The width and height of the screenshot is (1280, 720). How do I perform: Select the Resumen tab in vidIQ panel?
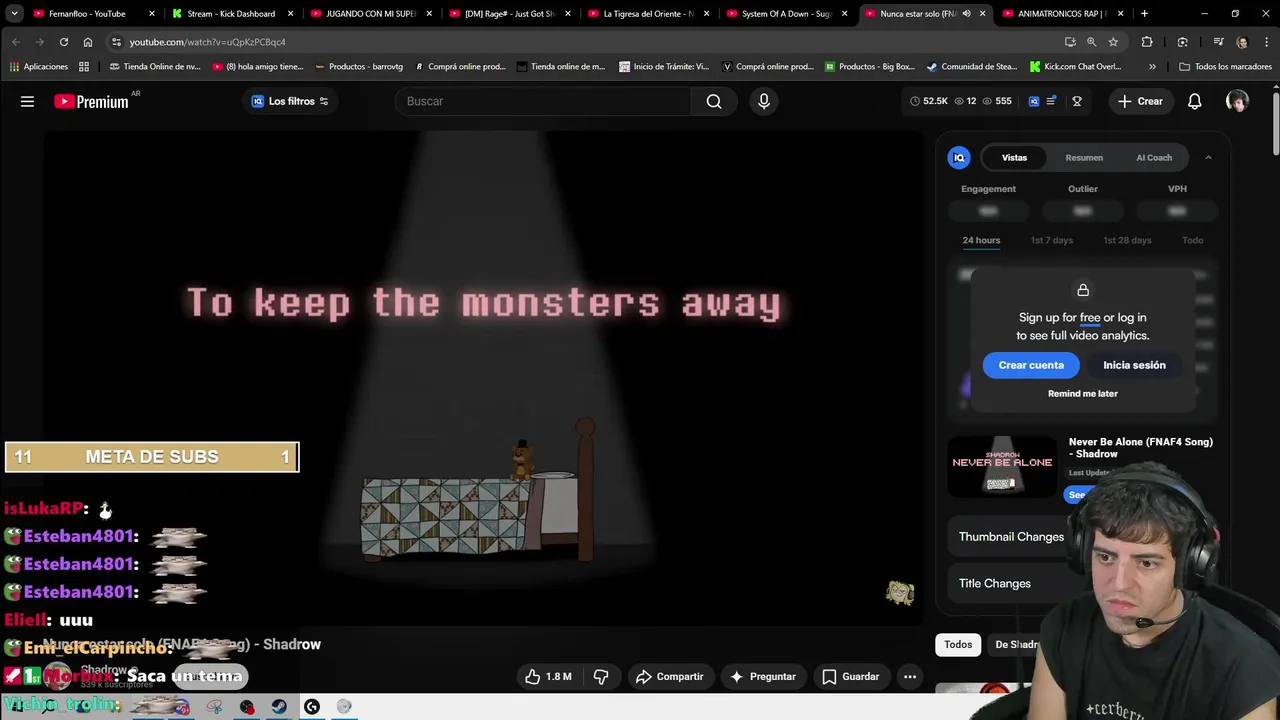coord(1084,157)
